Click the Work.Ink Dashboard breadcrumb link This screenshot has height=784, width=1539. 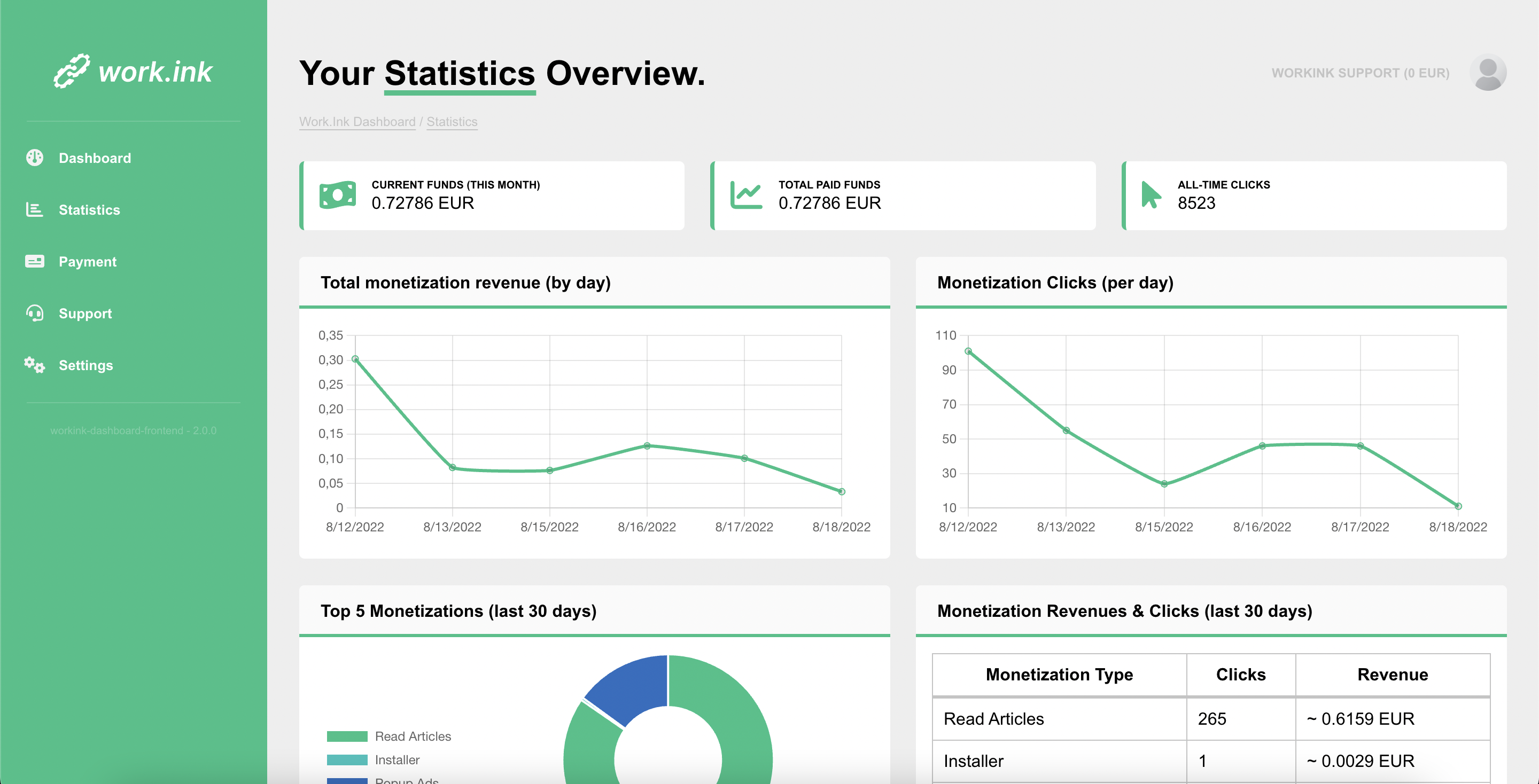[357, 122]
